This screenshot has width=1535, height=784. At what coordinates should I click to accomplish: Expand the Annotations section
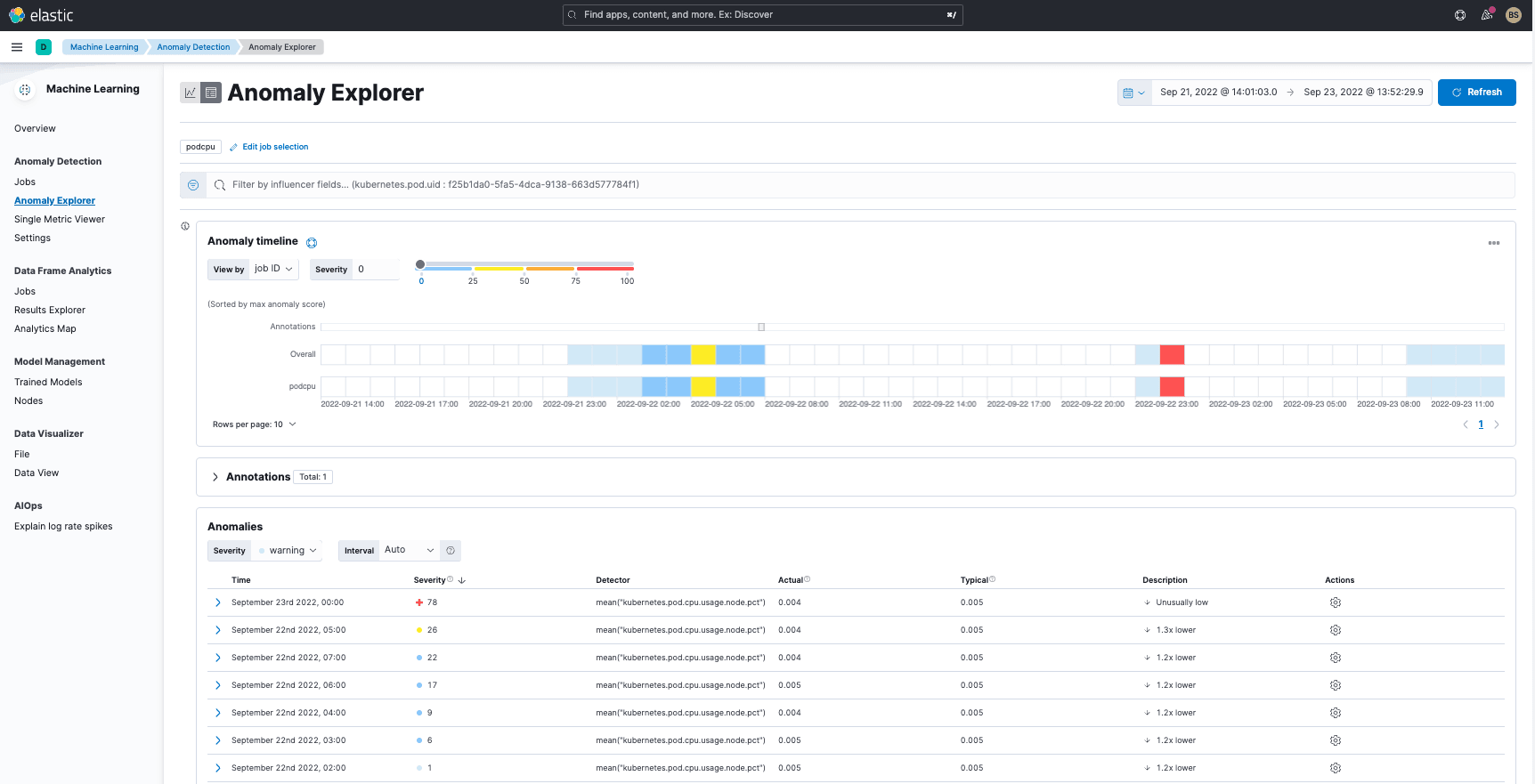215,477
